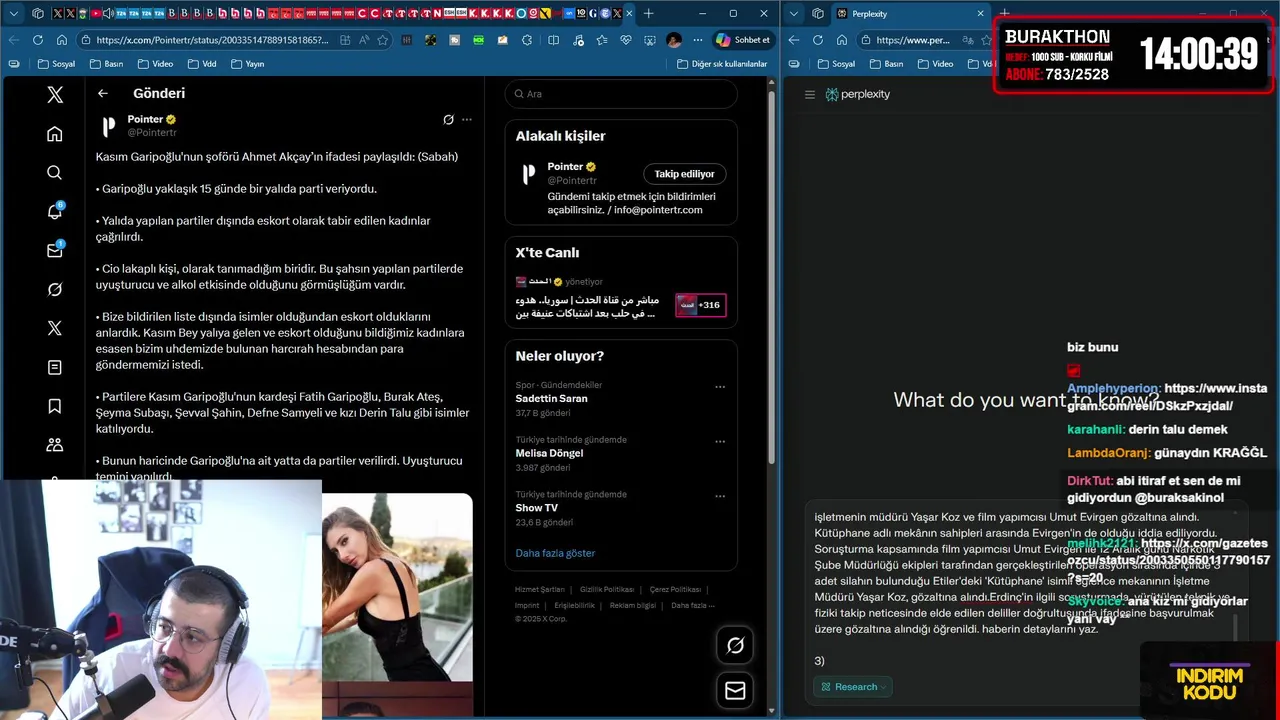1280x720 pixels.
Task: Go back in the Perplexity browser window
Action: 794,40
